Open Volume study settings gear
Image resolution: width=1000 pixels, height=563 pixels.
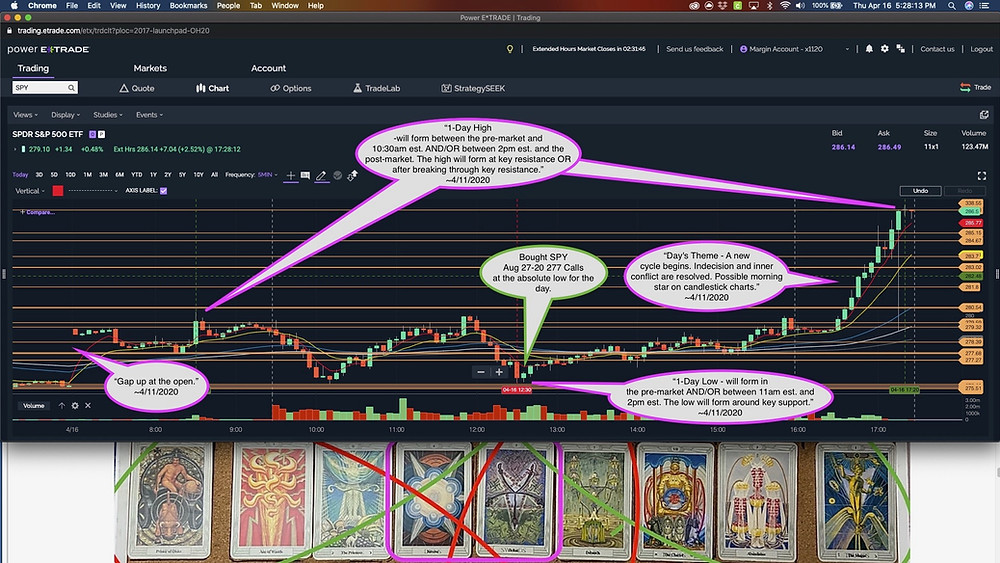75,406
